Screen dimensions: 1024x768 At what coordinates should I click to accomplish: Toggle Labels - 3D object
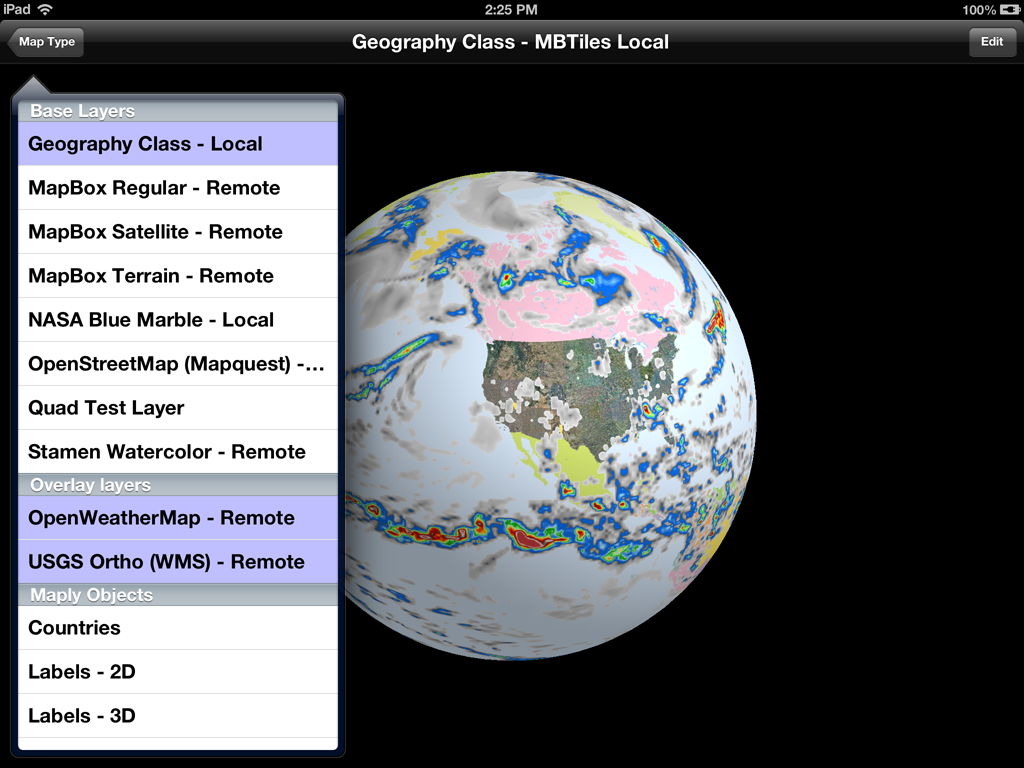[178, 716]
